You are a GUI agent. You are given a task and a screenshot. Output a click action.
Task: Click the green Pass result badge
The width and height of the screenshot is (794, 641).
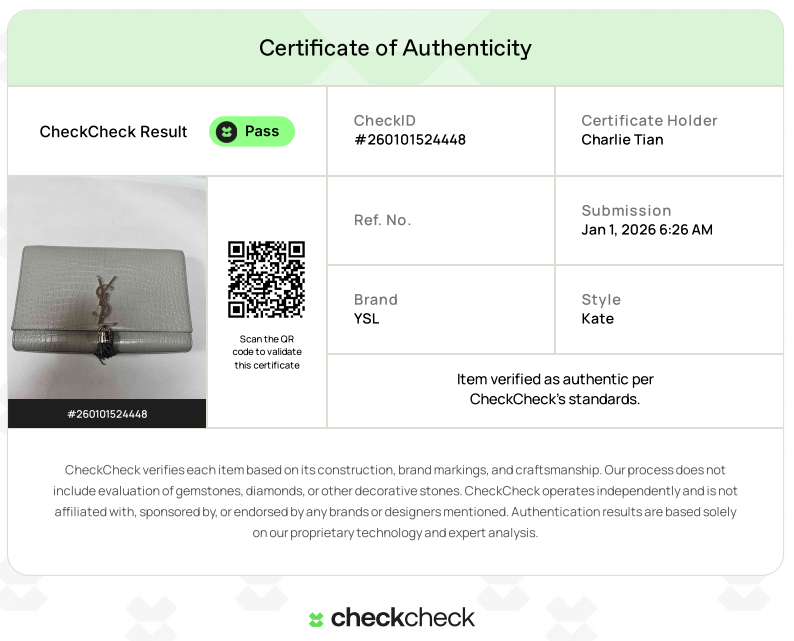point(252,132)
